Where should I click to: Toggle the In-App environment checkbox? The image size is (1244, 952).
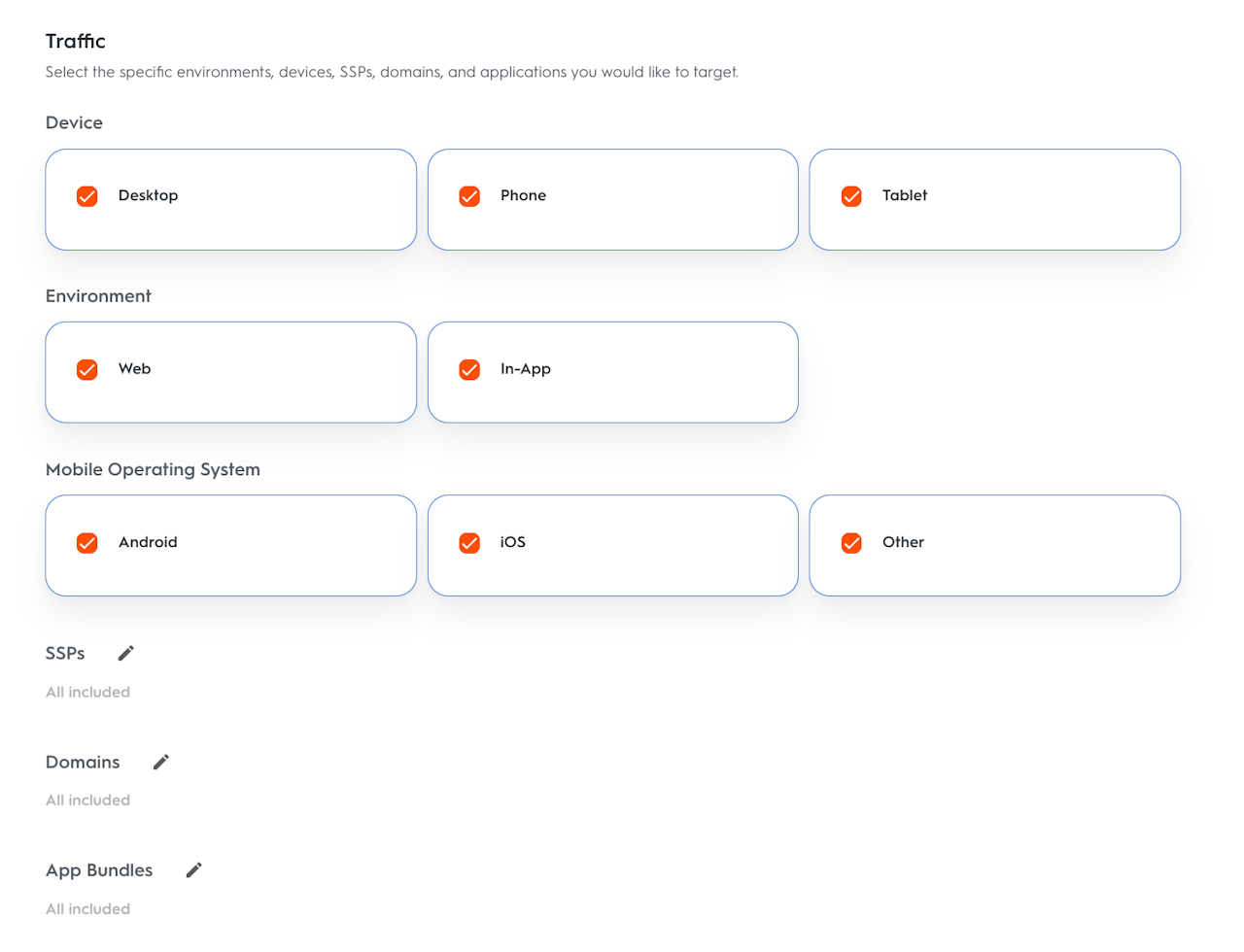(x=469, y=370)
